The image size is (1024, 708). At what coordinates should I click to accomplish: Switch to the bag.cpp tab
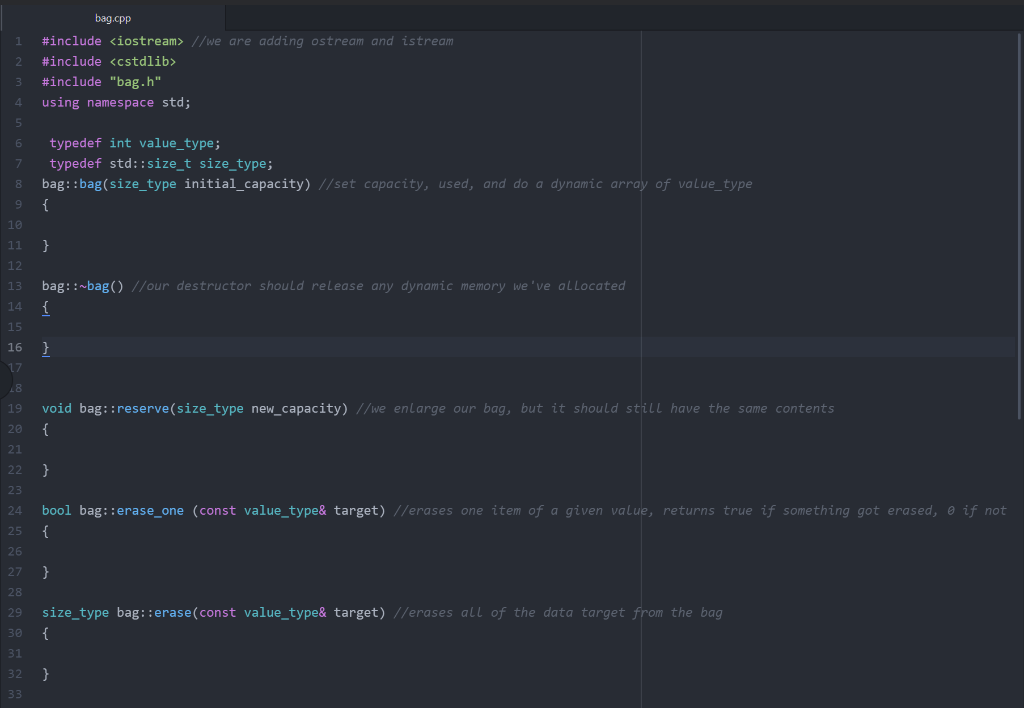tap(113, 17)
